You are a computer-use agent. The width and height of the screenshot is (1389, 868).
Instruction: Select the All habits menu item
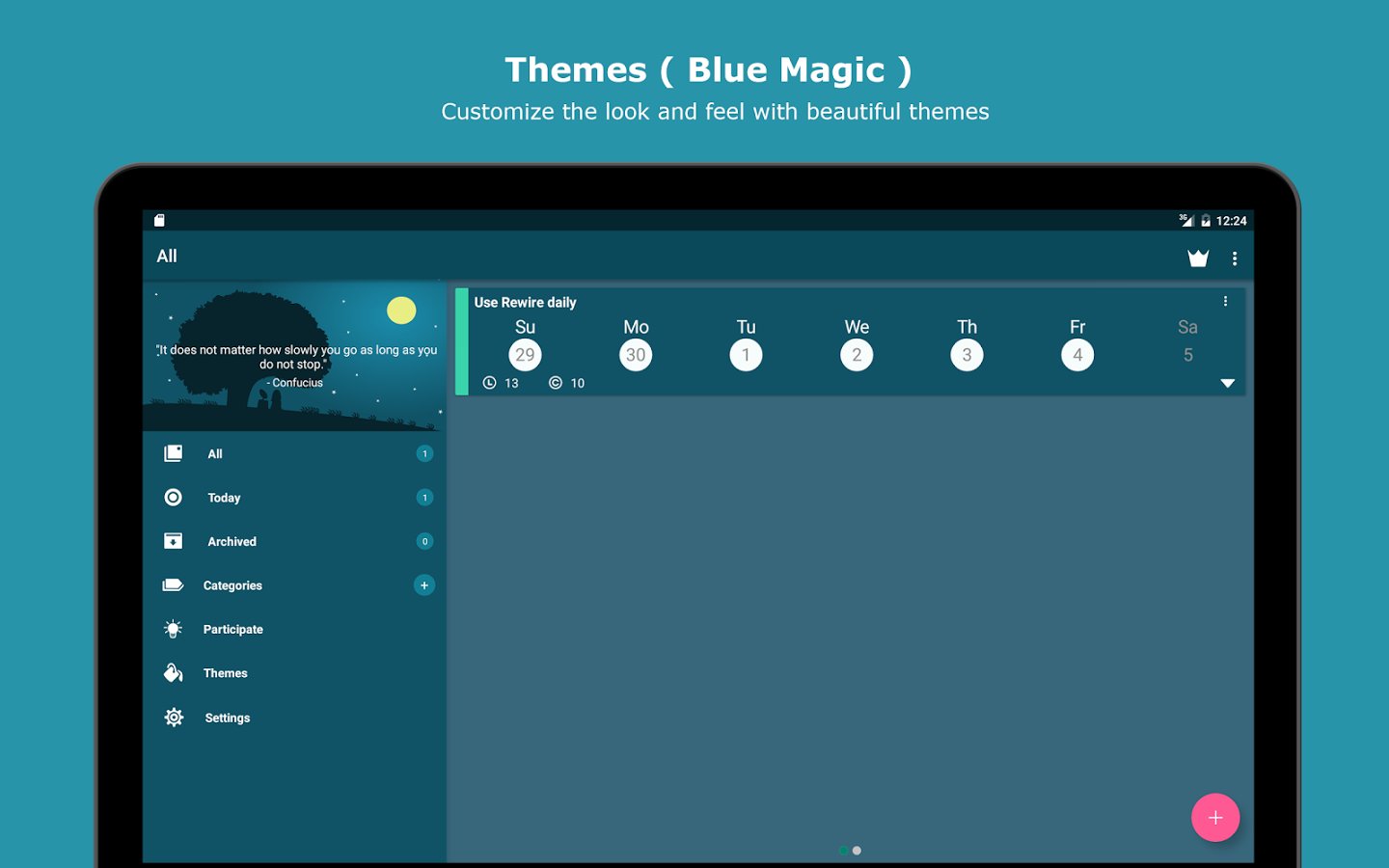pos(215,454)
